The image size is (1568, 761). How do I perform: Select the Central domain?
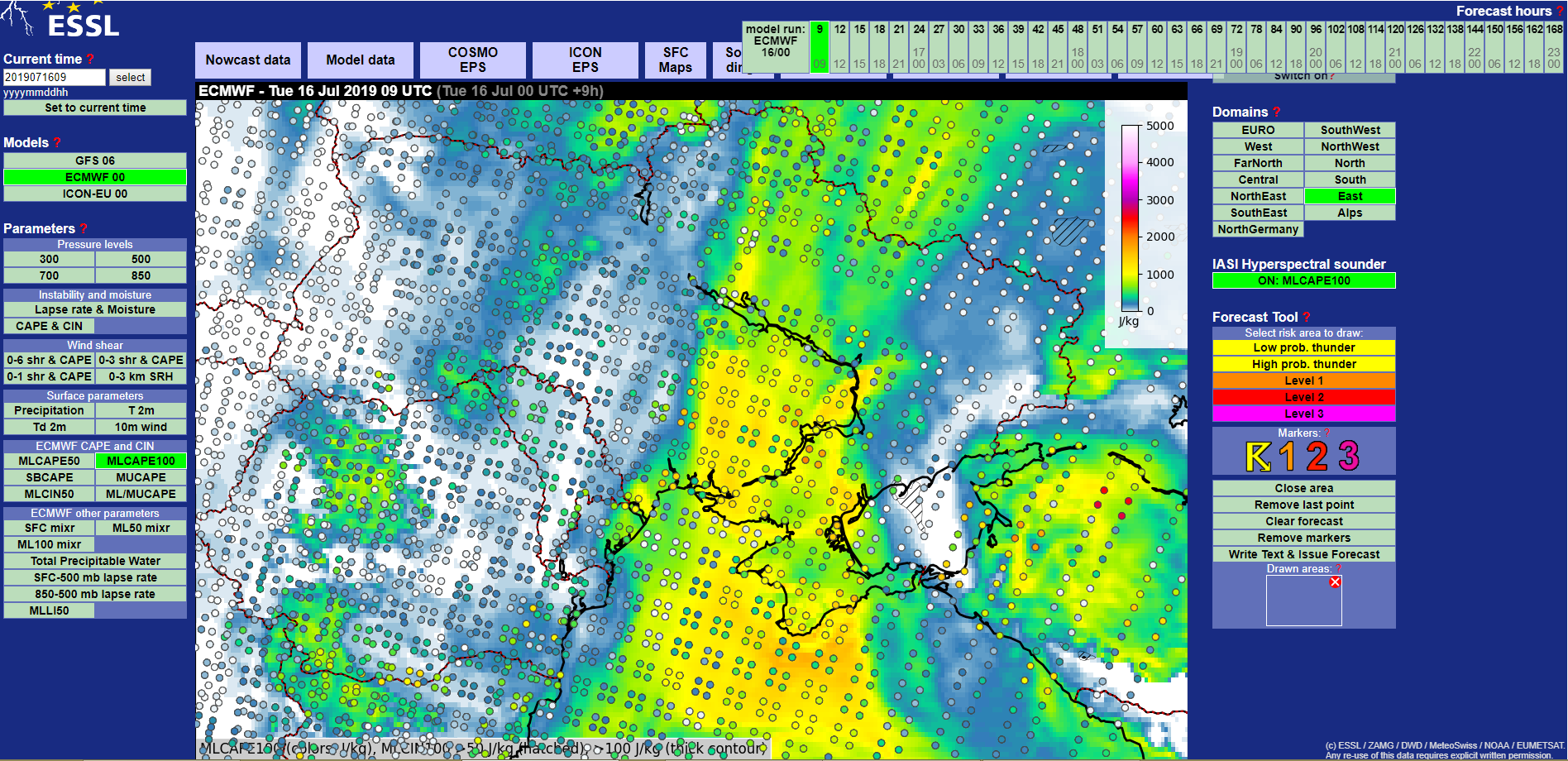(1258, 179)
